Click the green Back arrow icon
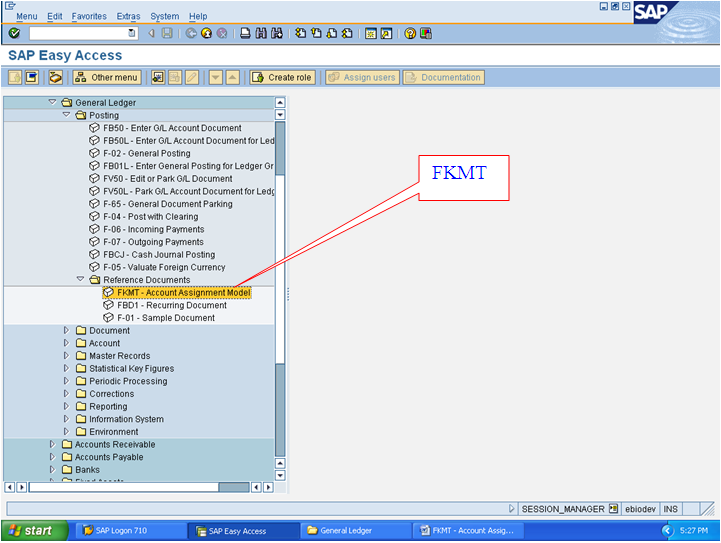This screenshot has height=543, width=721. point(191,33)
